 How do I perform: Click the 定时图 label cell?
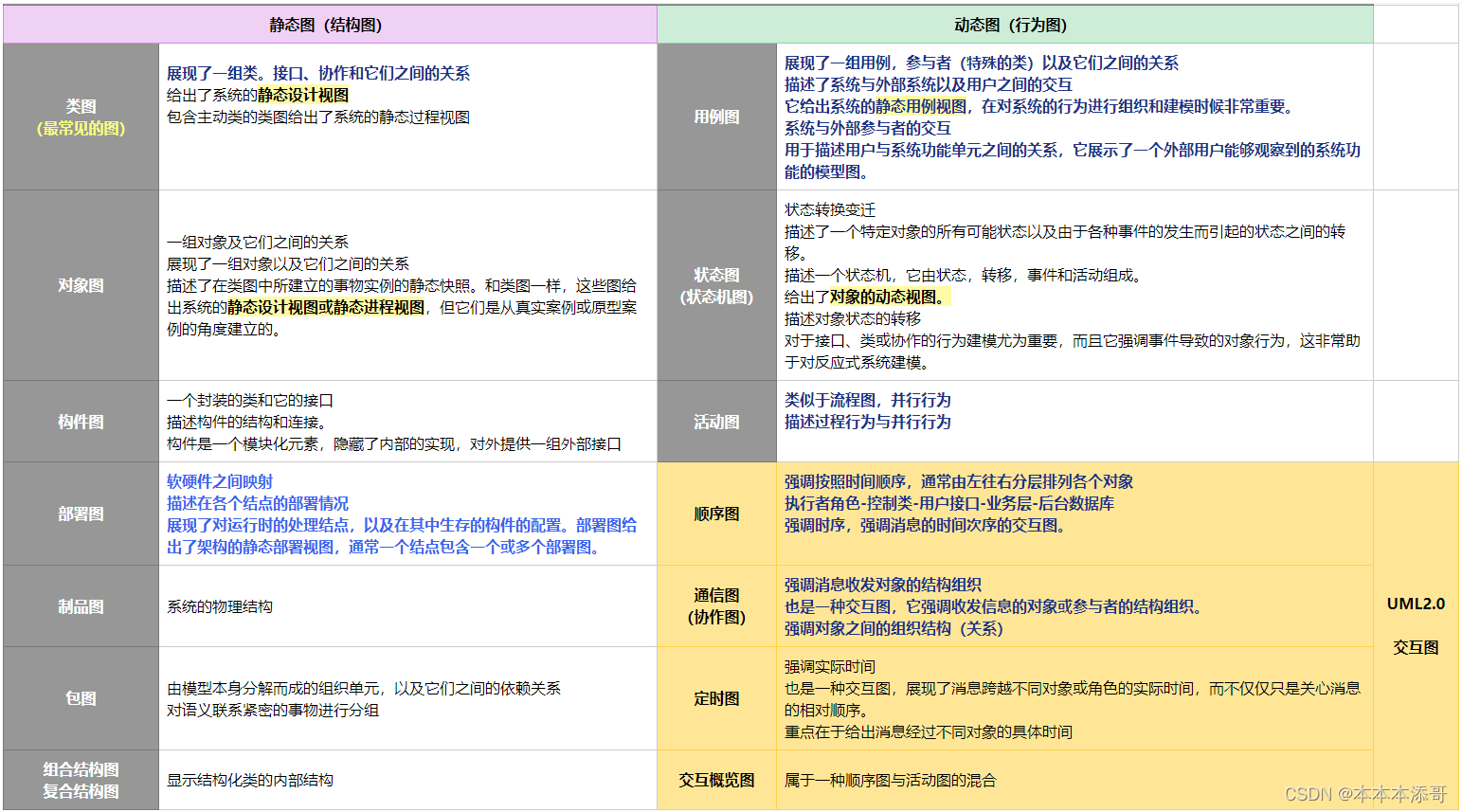[x=717, y=698]
